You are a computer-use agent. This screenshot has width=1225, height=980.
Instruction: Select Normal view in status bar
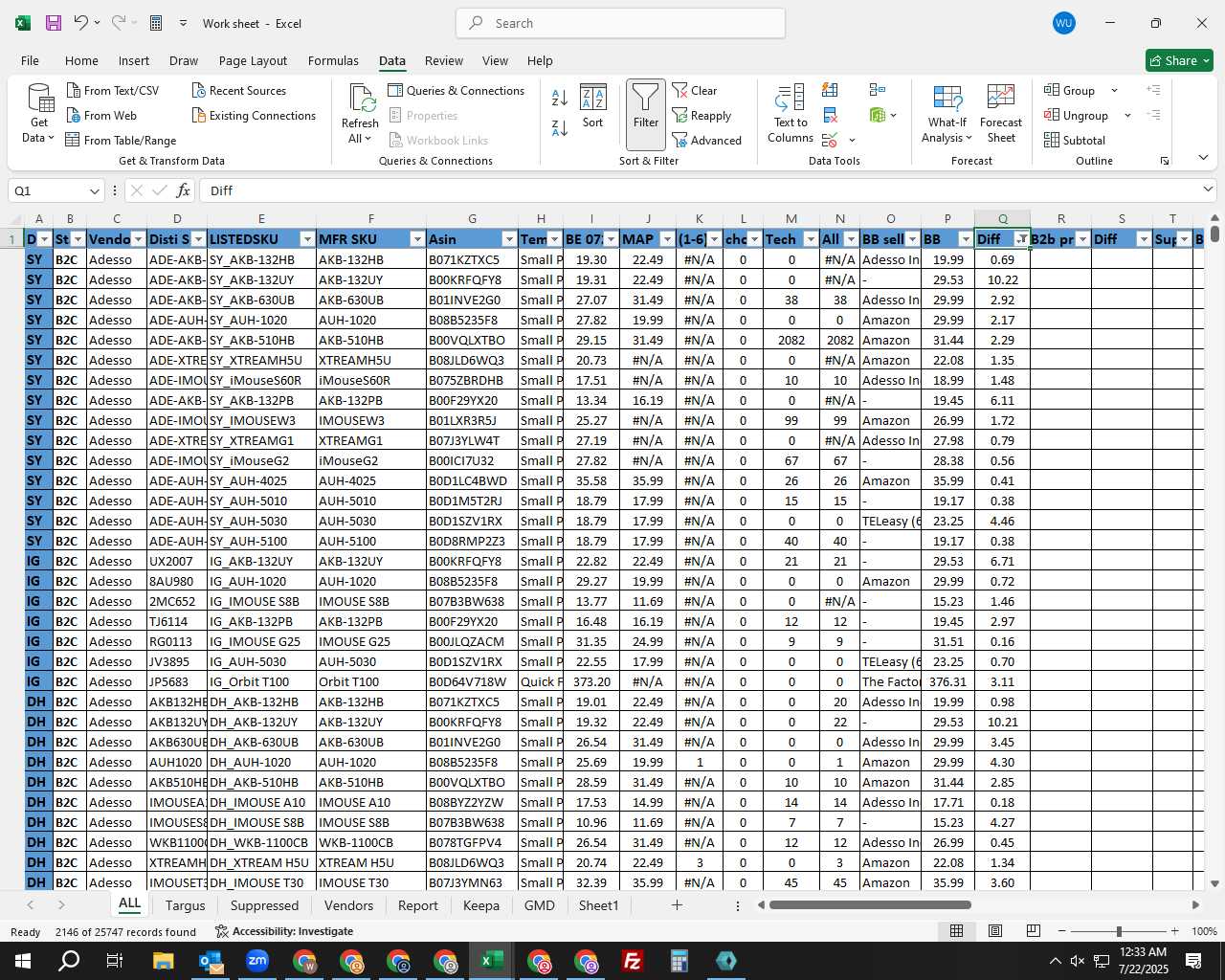956,931
